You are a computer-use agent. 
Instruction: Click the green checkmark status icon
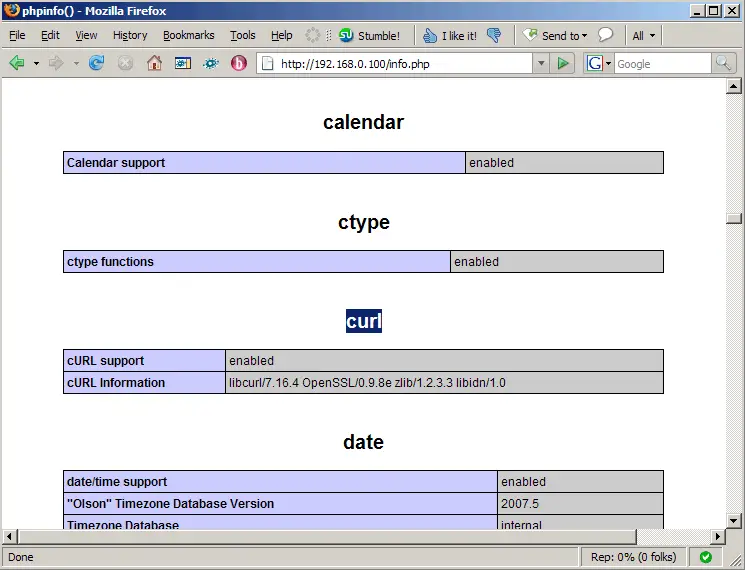point(706,557)
